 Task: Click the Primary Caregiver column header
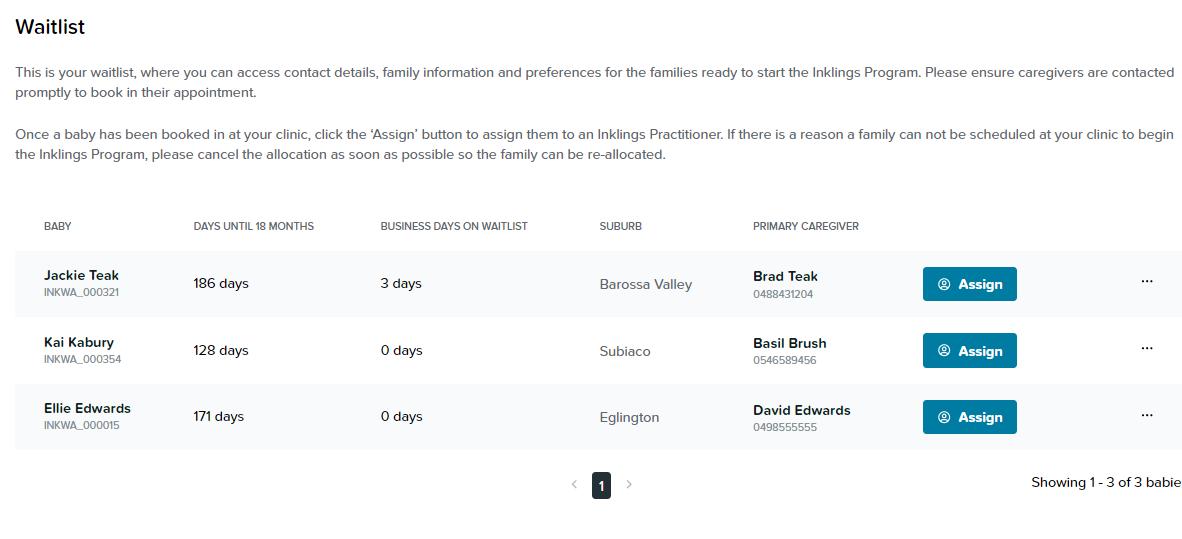805,226
